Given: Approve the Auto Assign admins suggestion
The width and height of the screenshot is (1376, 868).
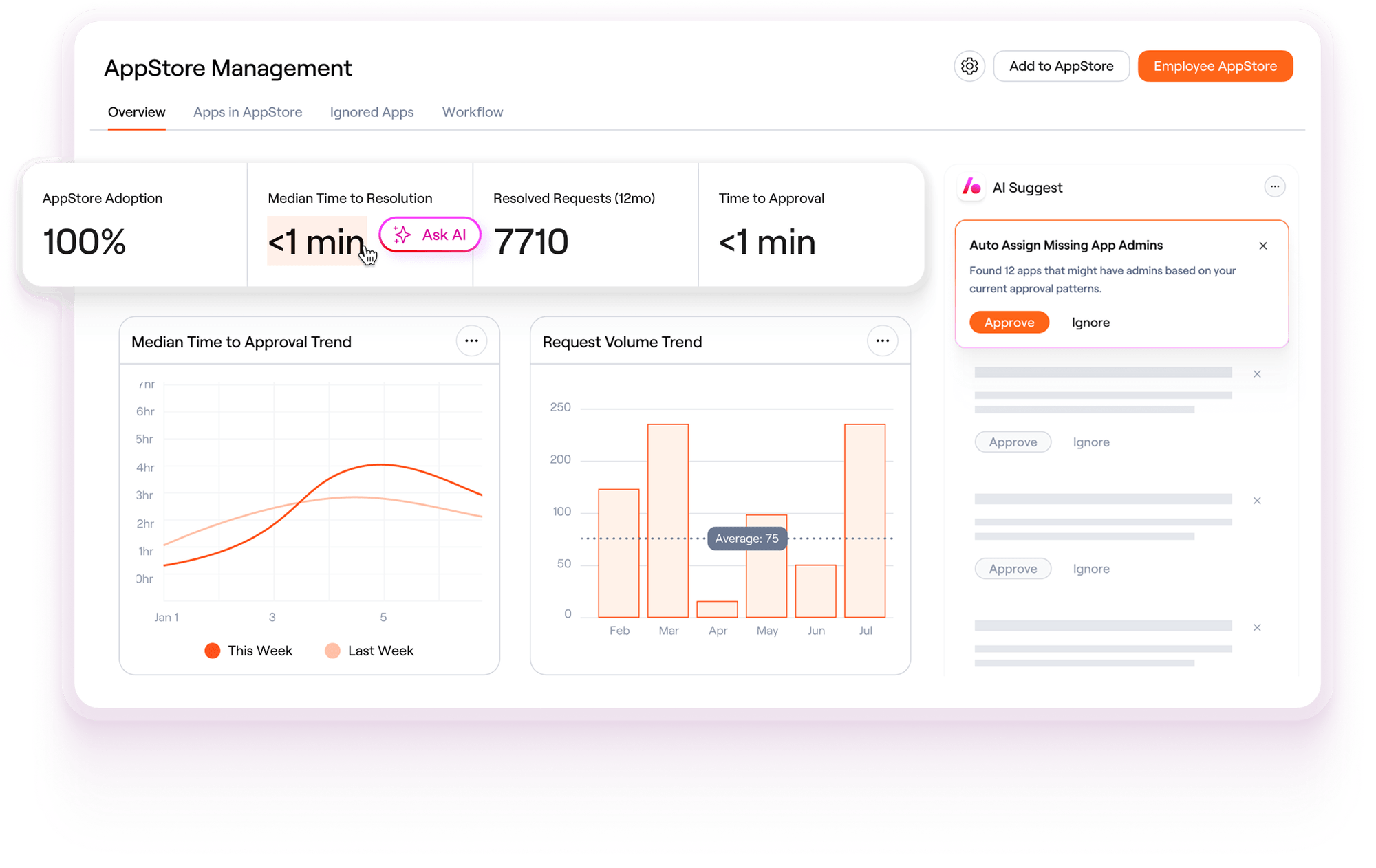Looking at the screenshot, I should tap(1009, 323).
